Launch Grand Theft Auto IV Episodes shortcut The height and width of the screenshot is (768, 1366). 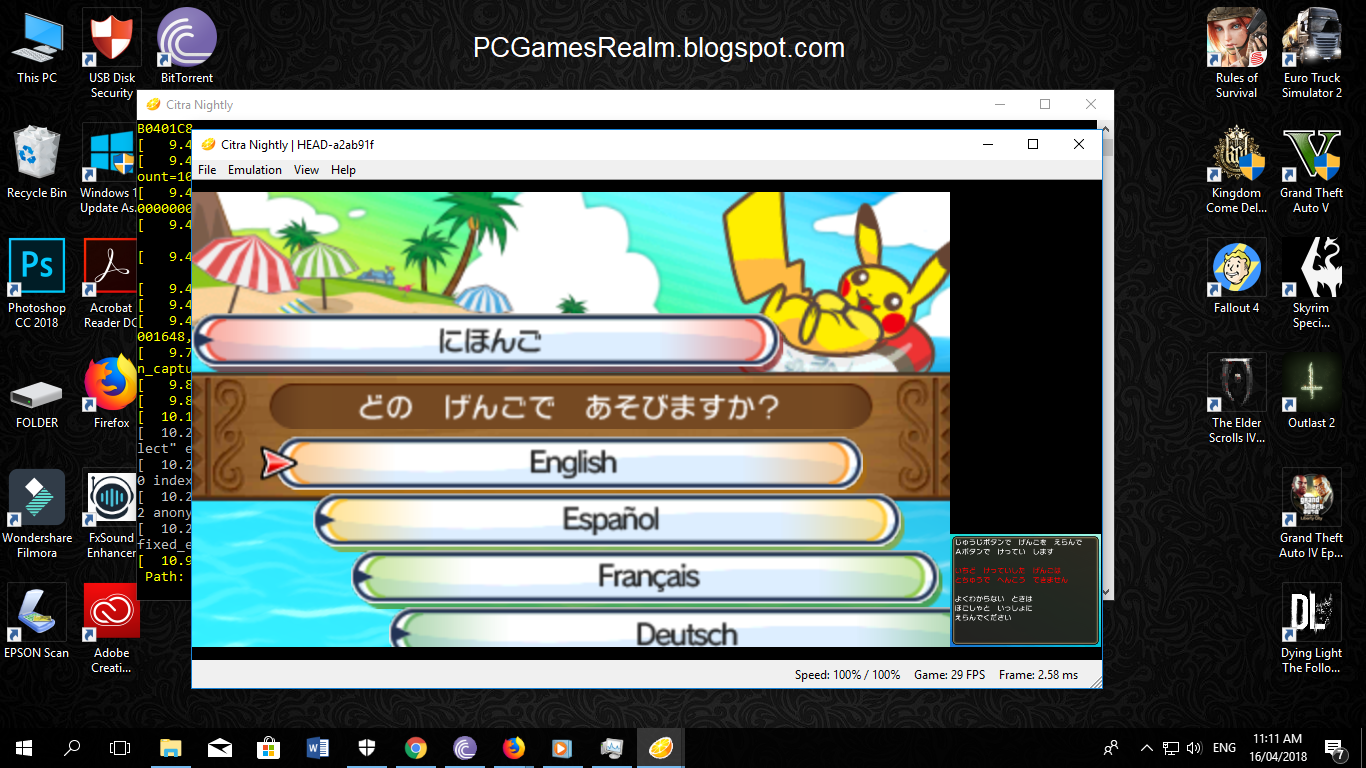click(1312, 514)
